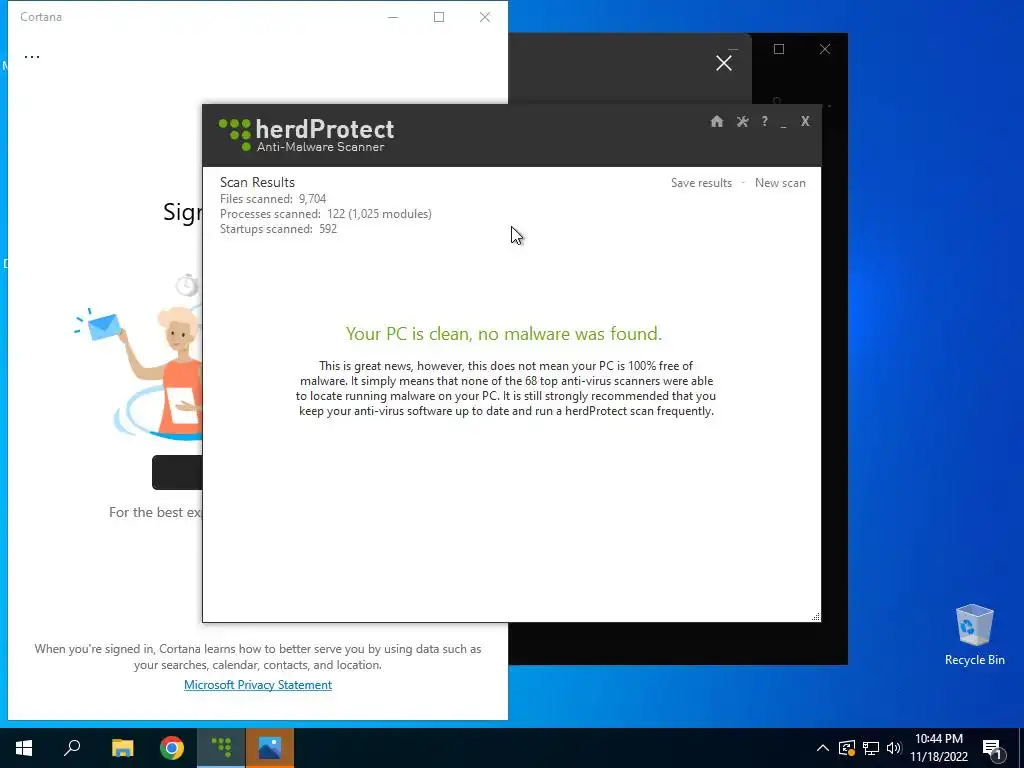The image size is (1024, 768).
Task: Open the Windows Start menu
Action: pyautogui.click(x=24, y=748)
